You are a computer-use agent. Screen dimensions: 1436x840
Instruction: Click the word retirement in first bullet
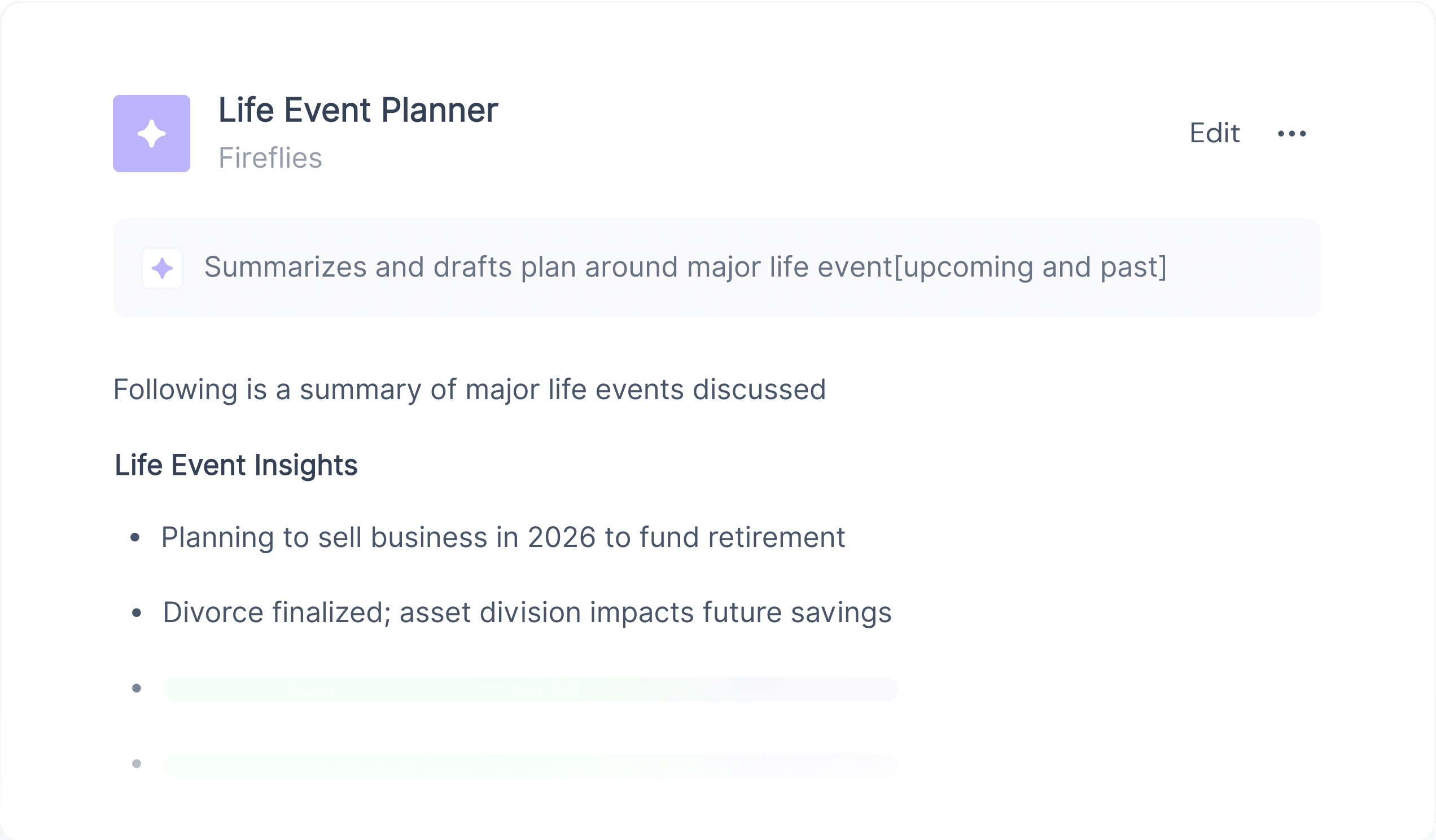point(777,537)
